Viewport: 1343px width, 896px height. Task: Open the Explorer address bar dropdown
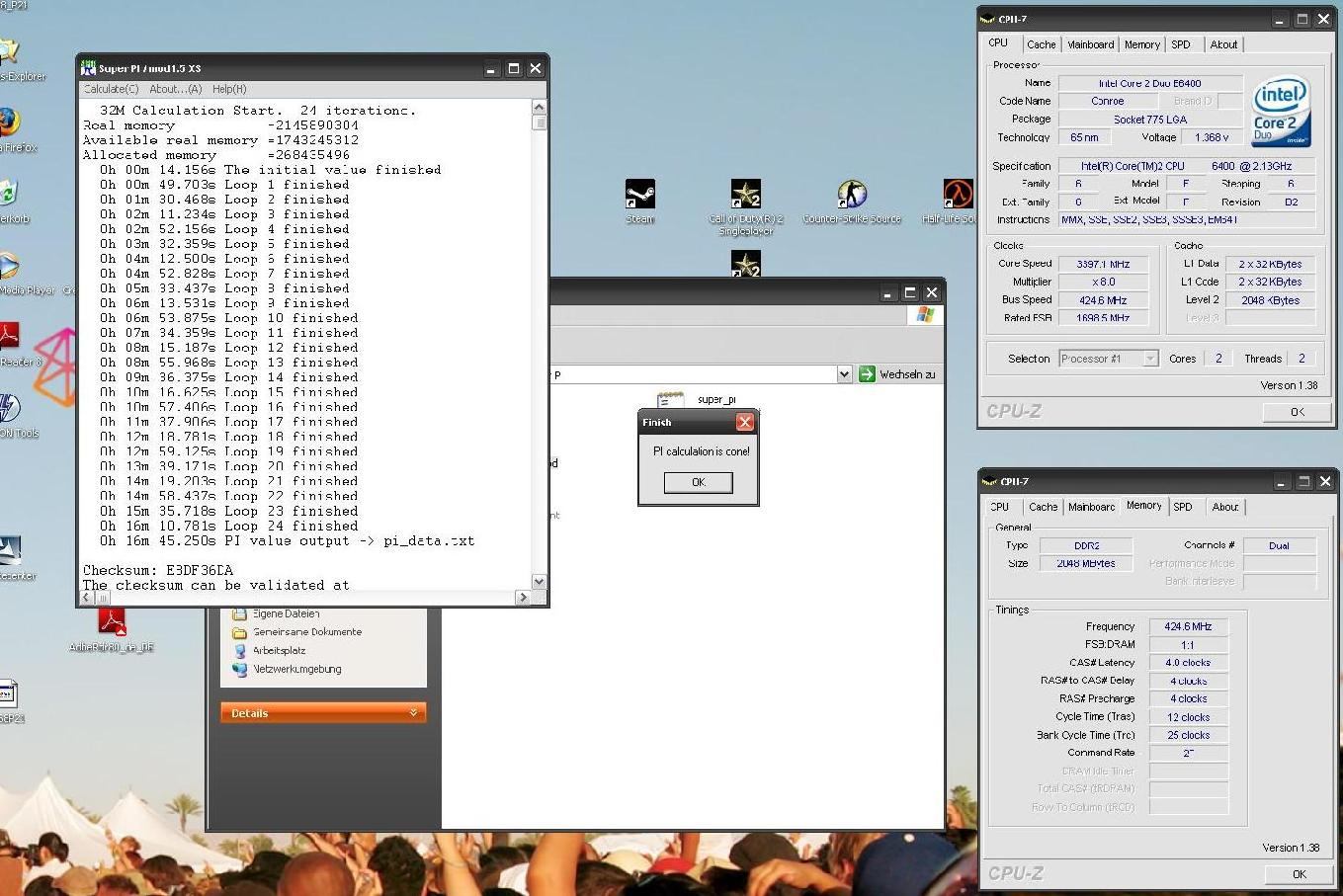point(844,374)
